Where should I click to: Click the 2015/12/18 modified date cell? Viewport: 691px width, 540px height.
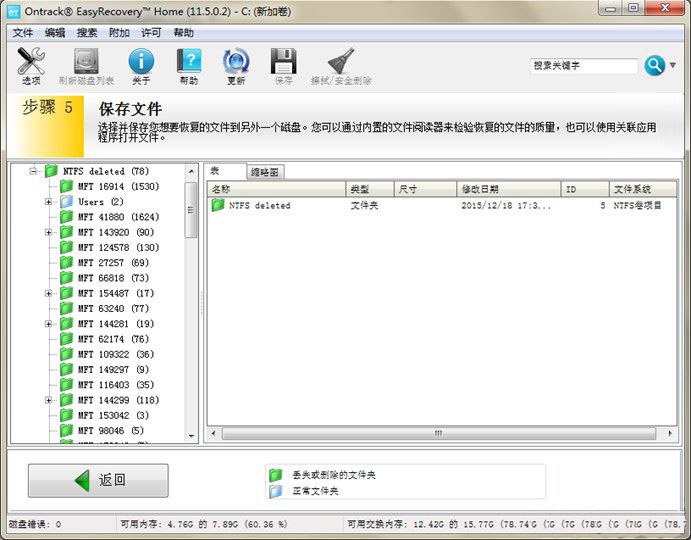506,205
